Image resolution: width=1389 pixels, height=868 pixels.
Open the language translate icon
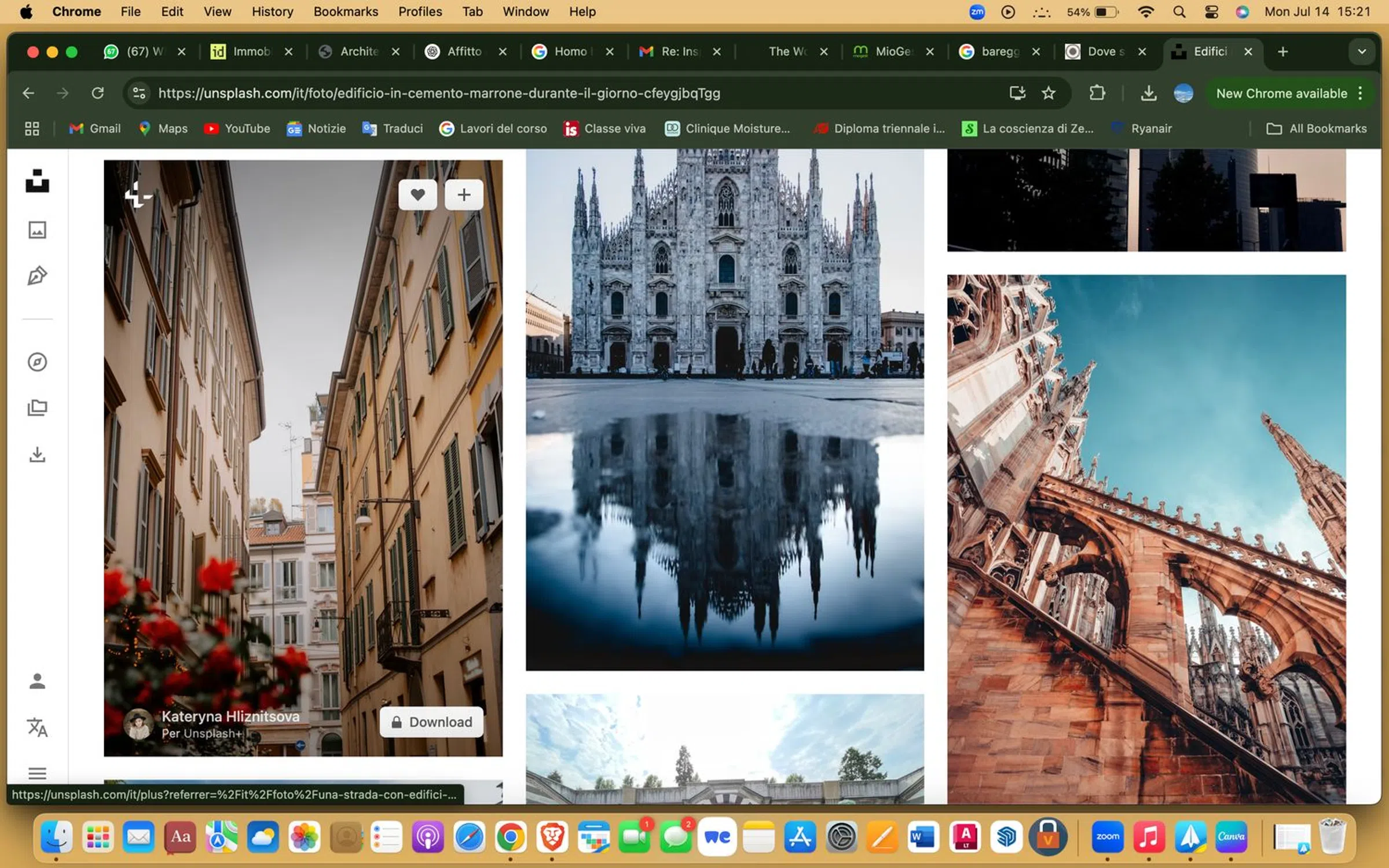pos(37,727)
